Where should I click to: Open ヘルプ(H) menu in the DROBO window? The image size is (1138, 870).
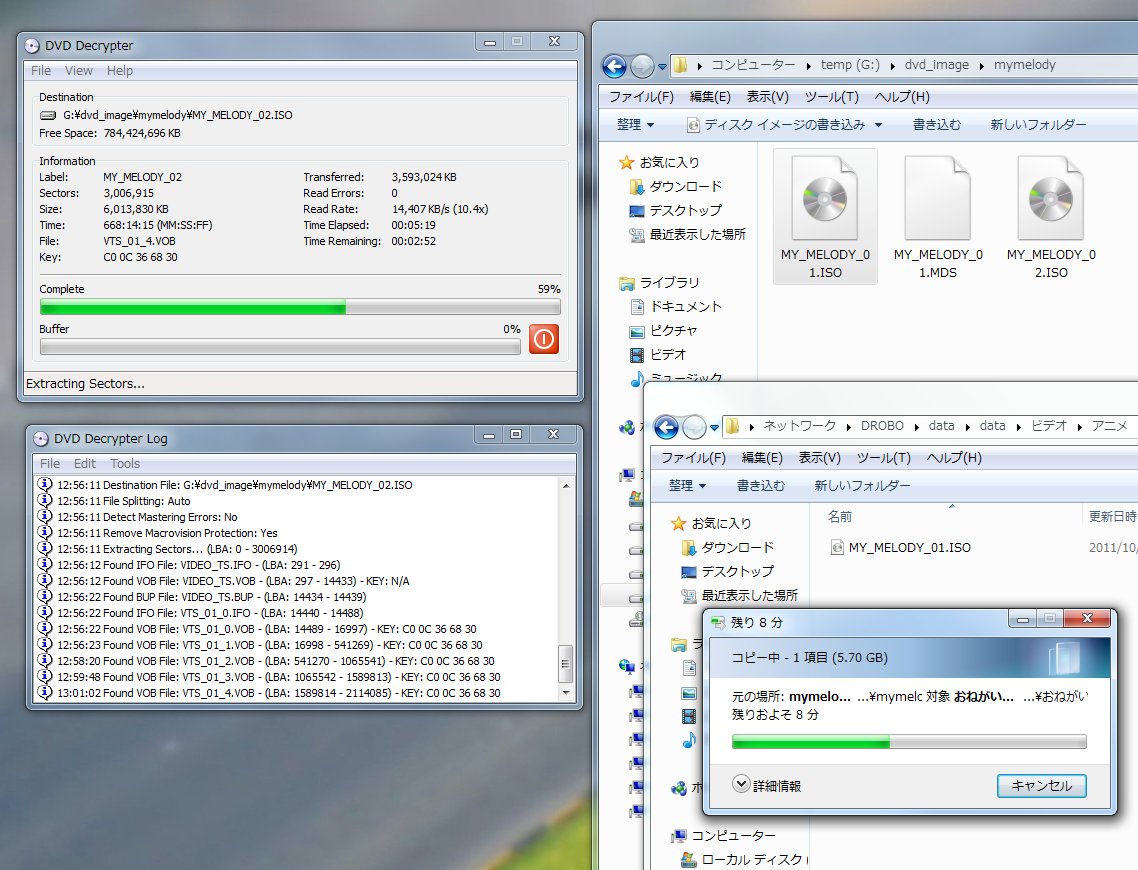coord(954,458)
